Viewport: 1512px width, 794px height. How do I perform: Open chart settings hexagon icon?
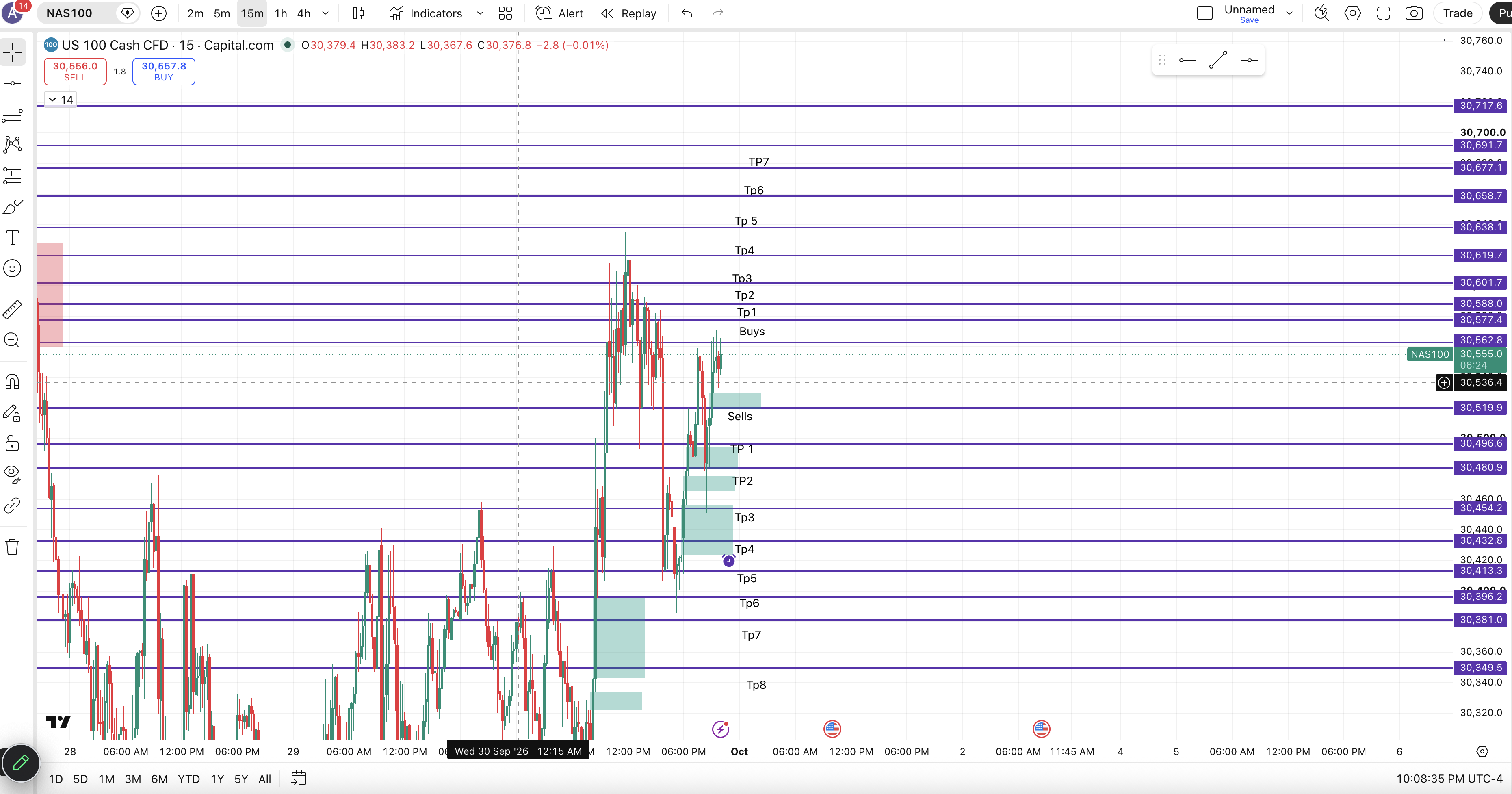point(1352,13)
